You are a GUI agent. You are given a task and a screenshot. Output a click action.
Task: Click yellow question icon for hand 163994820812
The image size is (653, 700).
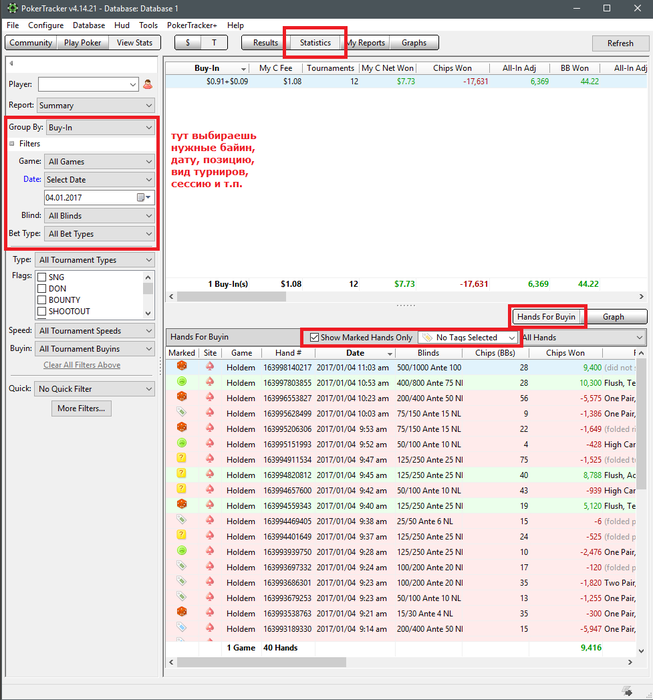click(x=181, y=474)
